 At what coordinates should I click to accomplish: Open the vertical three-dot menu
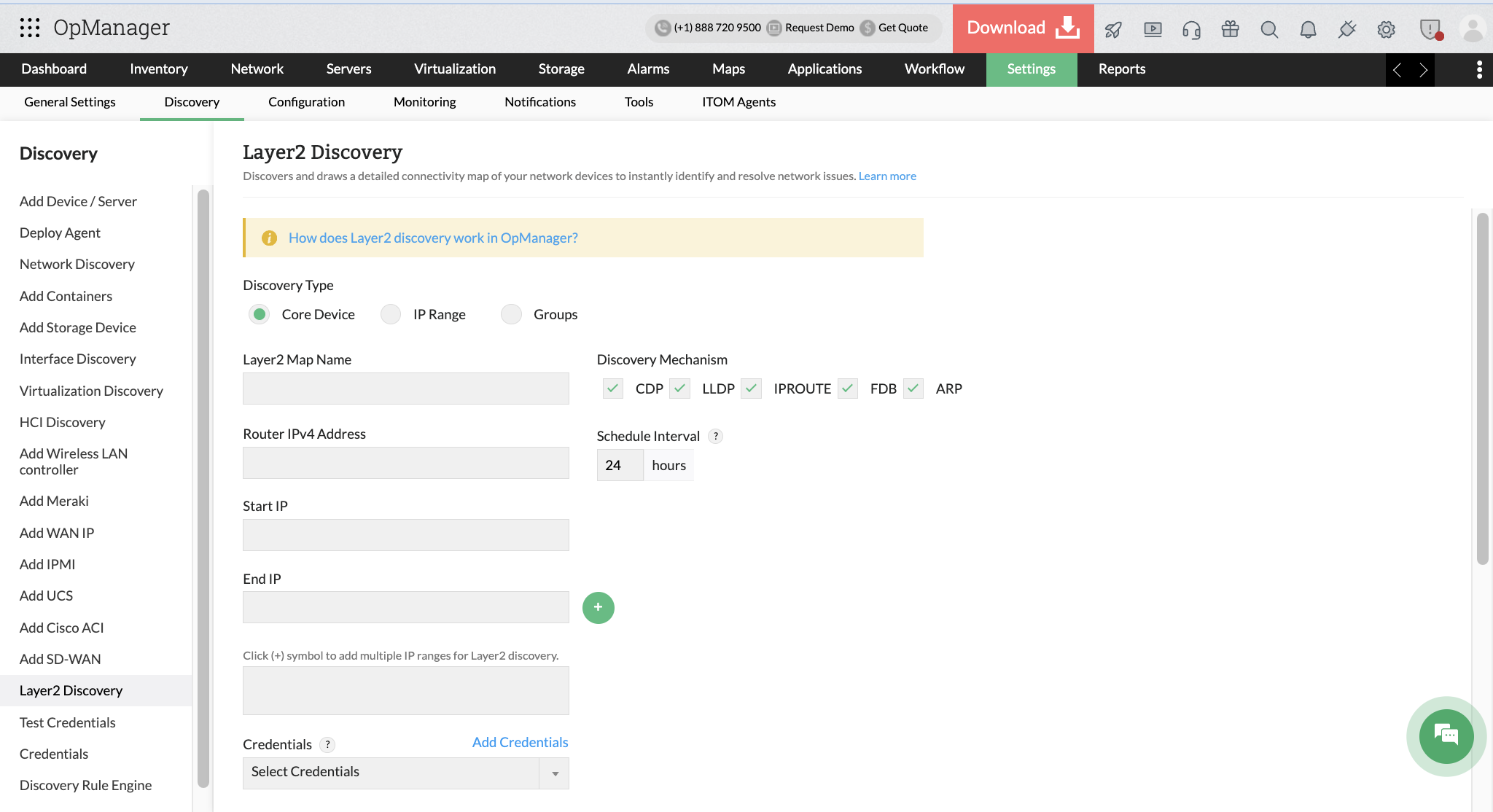pyautogui.click(x=1479, y=69)
